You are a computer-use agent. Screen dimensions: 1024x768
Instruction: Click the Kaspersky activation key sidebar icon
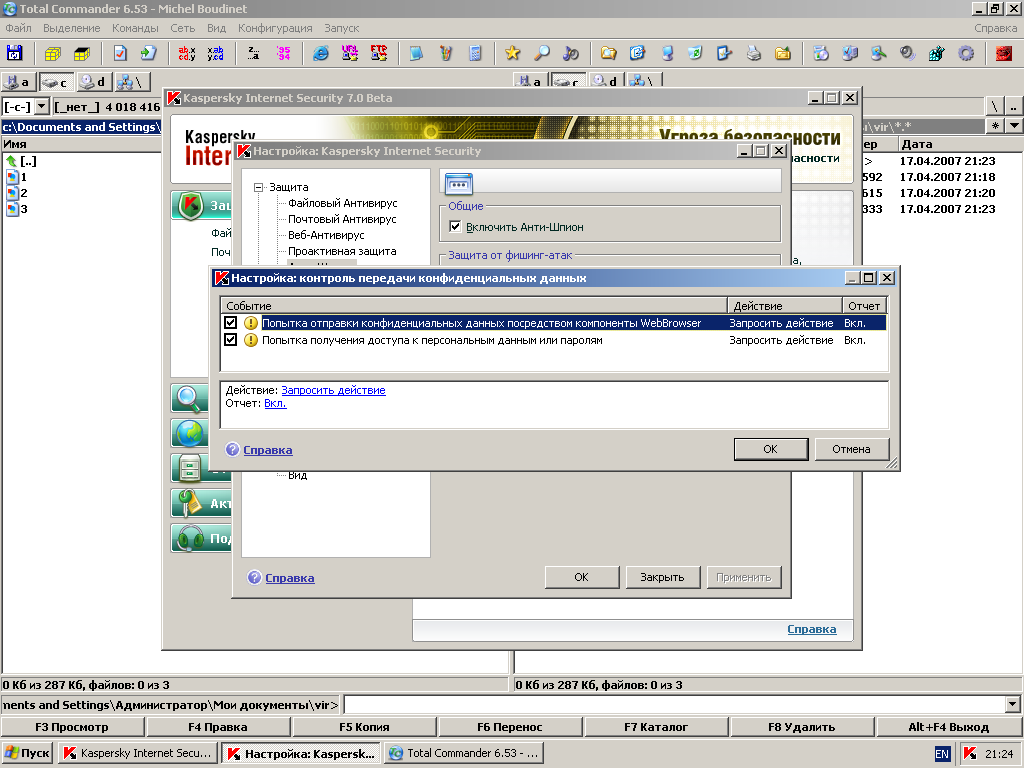[x=189, y=503]
